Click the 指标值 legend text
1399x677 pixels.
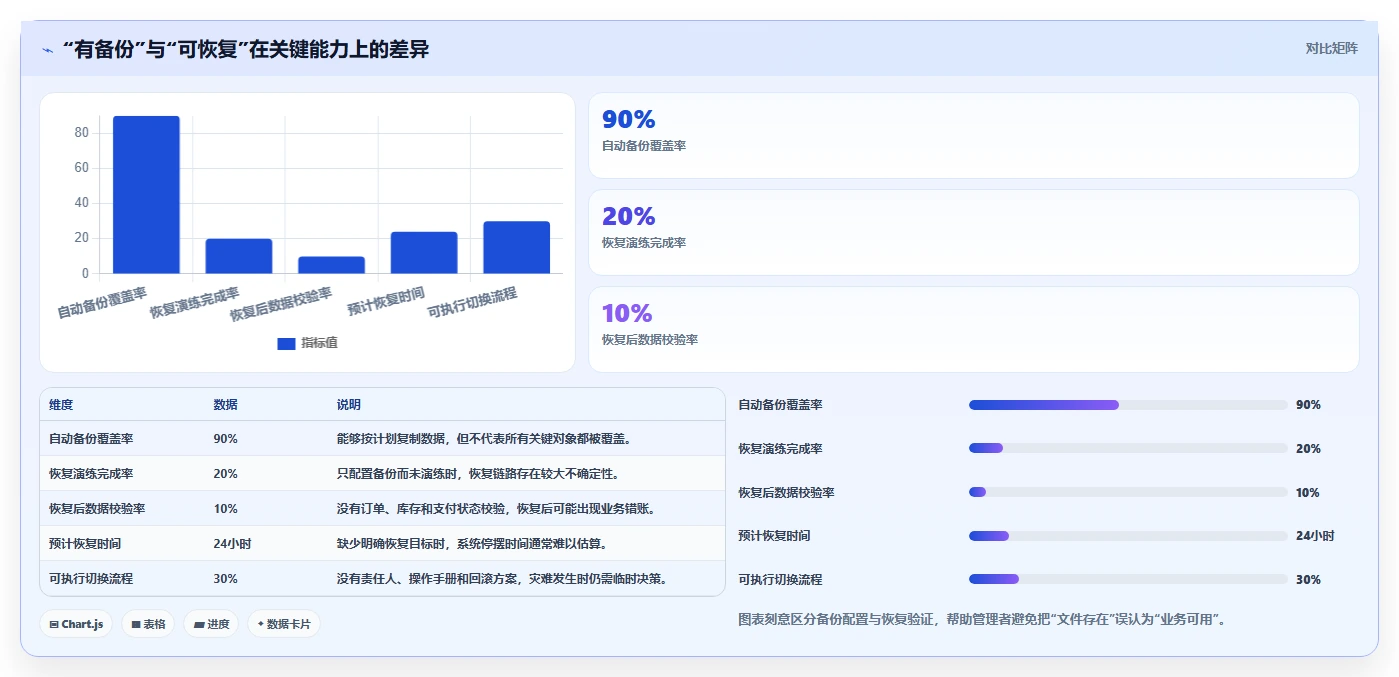(x=319, y=343)
